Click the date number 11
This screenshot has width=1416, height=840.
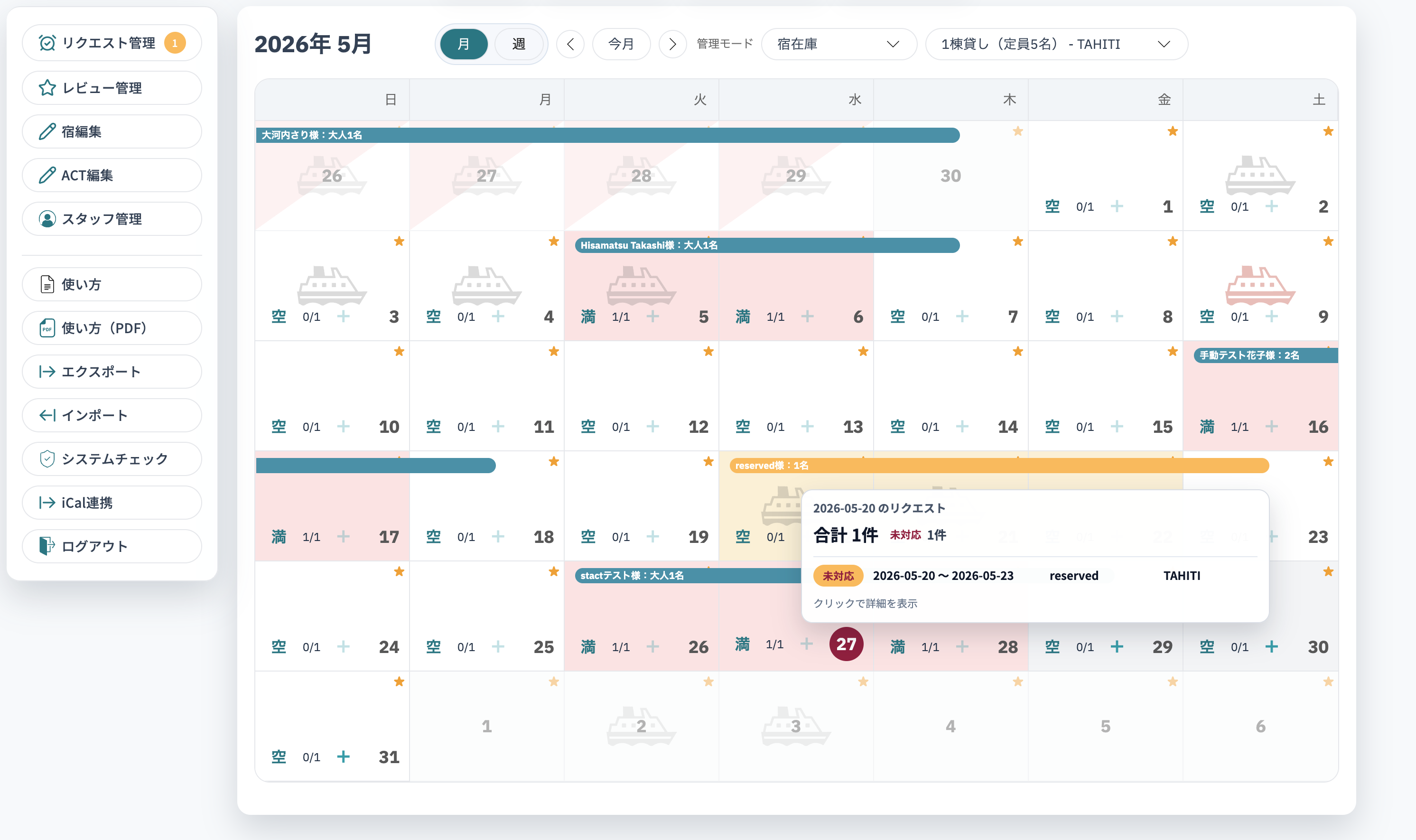543,426
